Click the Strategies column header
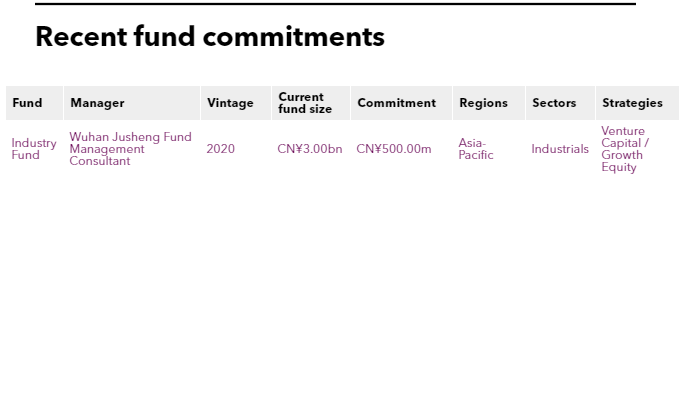 [632, 103]
